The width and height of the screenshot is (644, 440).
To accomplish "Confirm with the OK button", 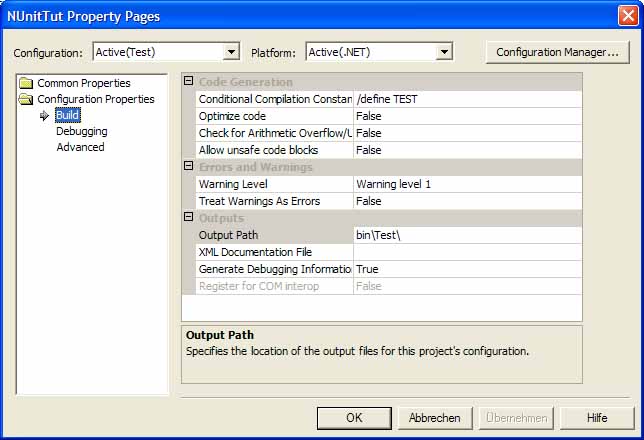I will (354, 418).
